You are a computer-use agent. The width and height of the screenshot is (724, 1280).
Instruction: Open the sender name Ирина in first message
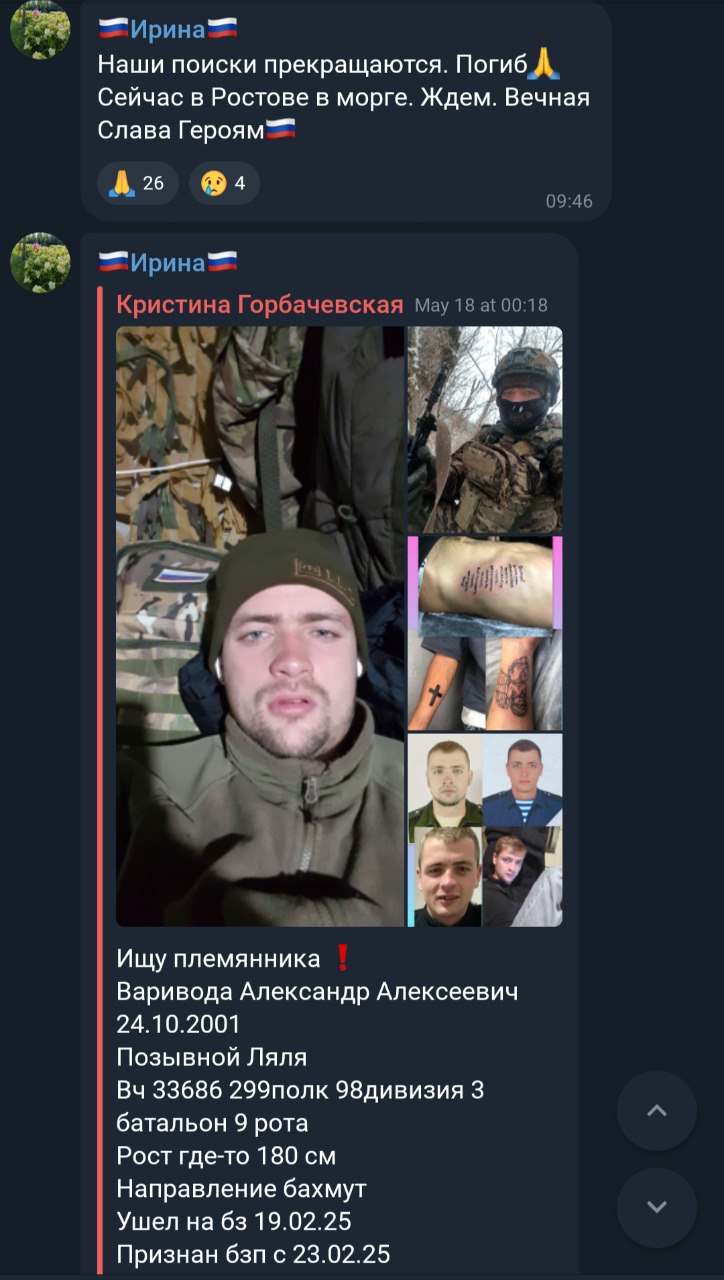(x=168, y=30)
